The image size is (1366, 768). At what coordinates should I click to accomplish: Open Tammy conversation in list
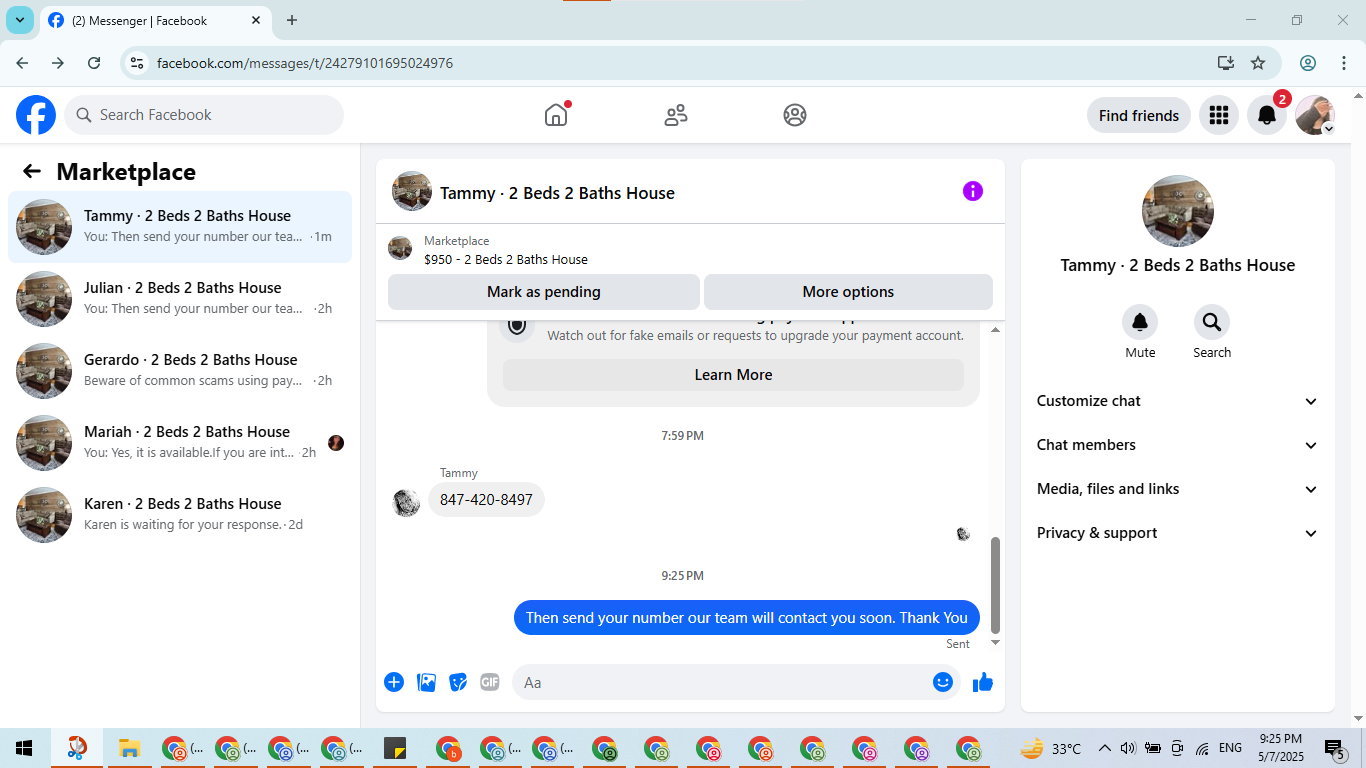[180, 227]
